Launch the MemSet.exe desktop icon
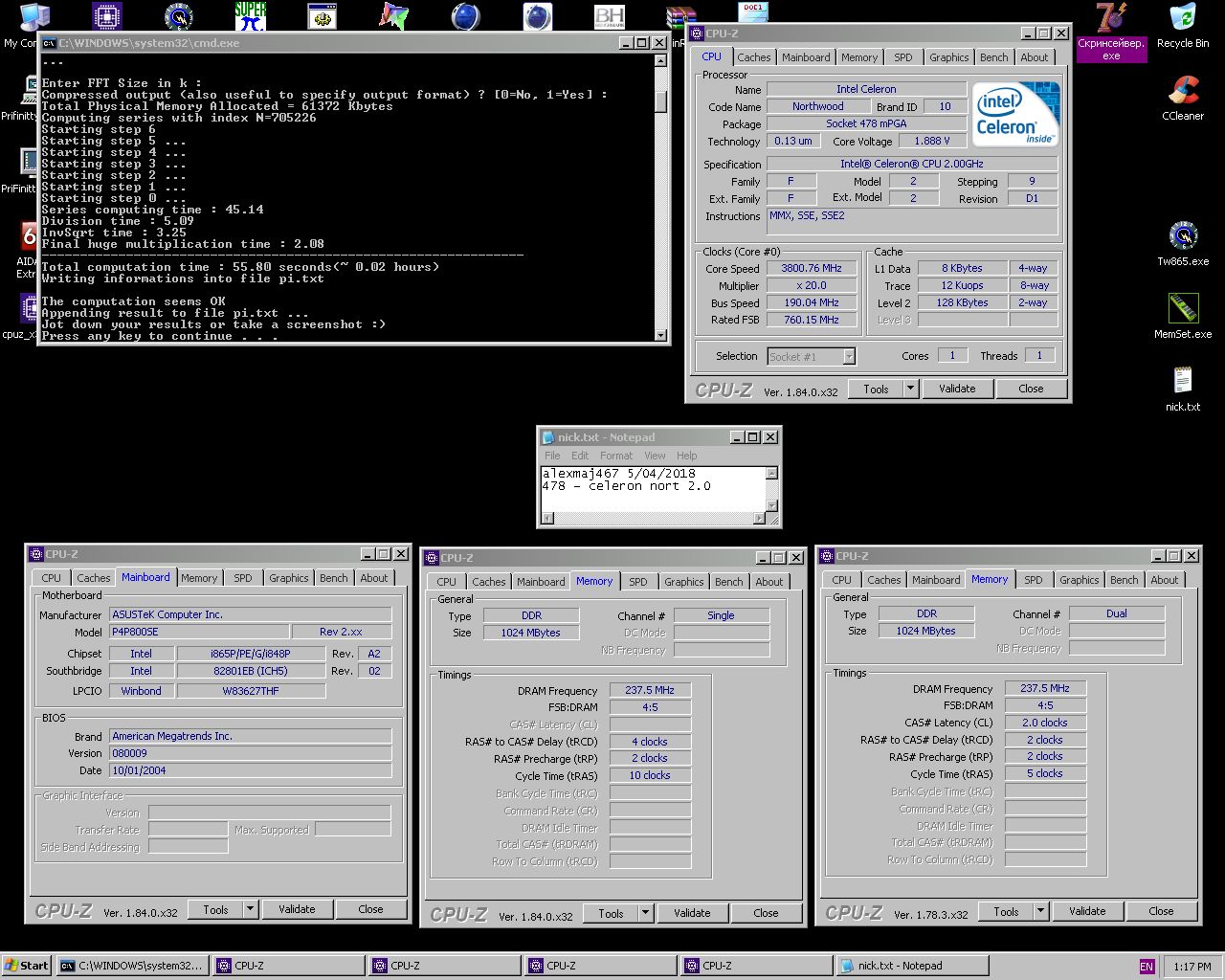Viewport: 1225px width, 980px height. click(1183, 317)
